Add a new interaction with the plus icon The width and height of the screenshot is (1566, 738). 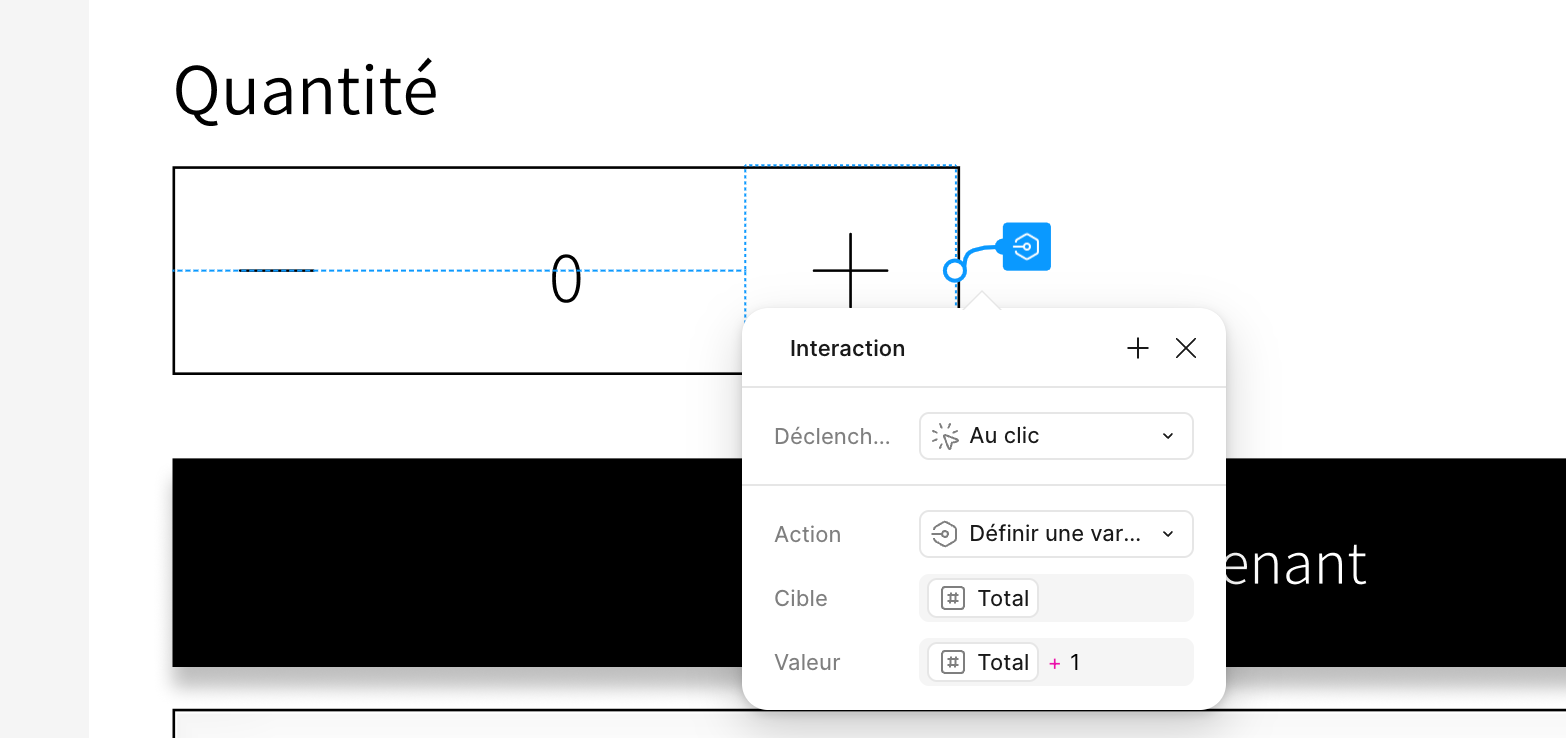pos(1137,348)
